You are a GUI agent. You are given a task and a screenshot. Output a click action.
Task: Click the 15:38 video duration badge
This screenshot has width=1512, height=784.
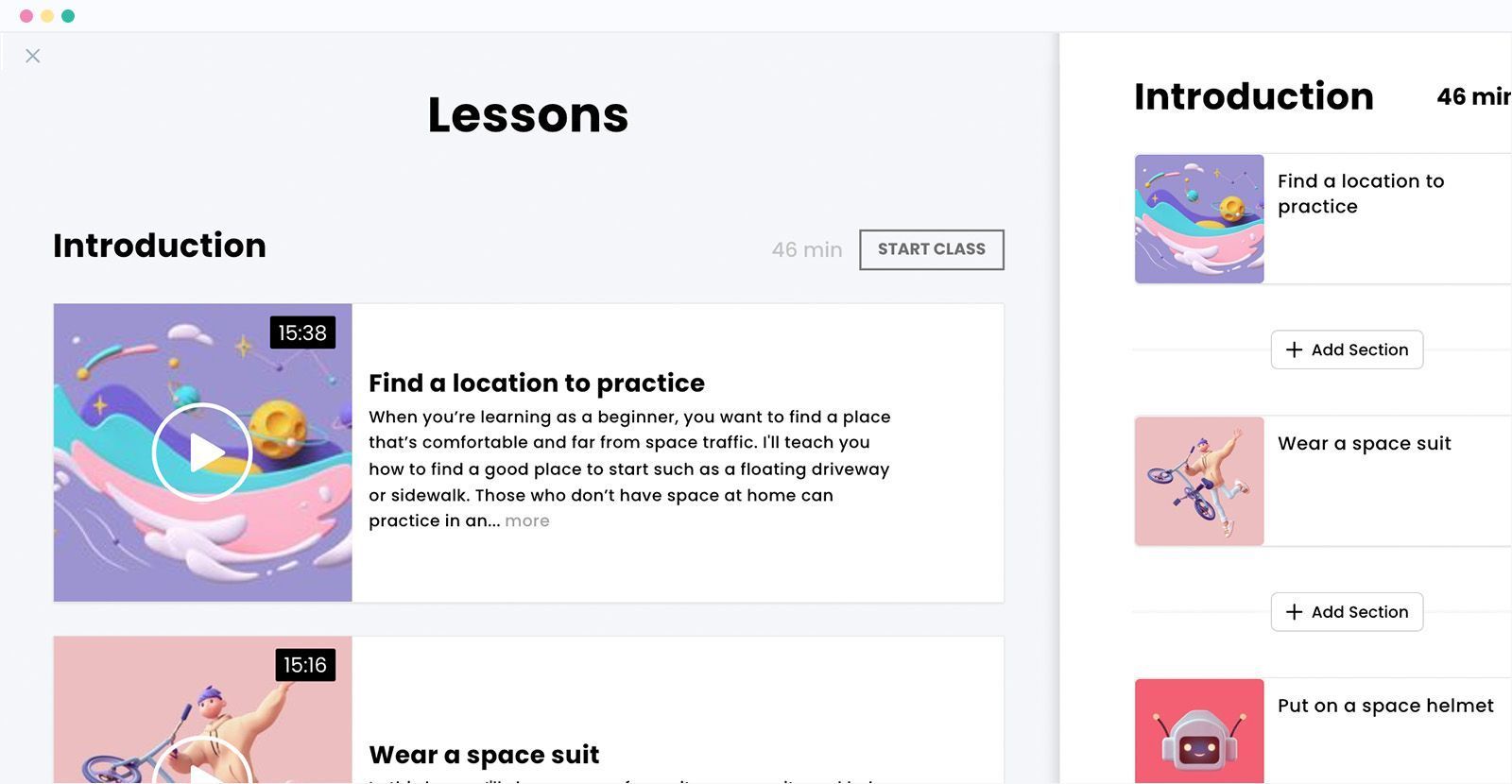(302, 332)
